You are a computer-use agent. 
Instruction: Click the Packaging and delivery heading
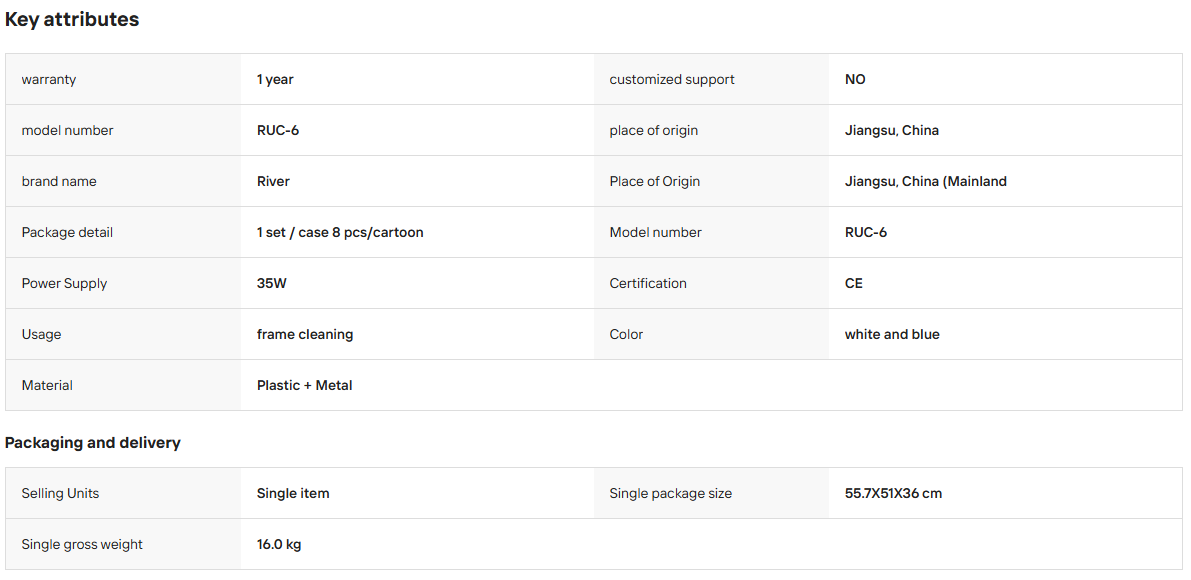(x=93, y=443)
